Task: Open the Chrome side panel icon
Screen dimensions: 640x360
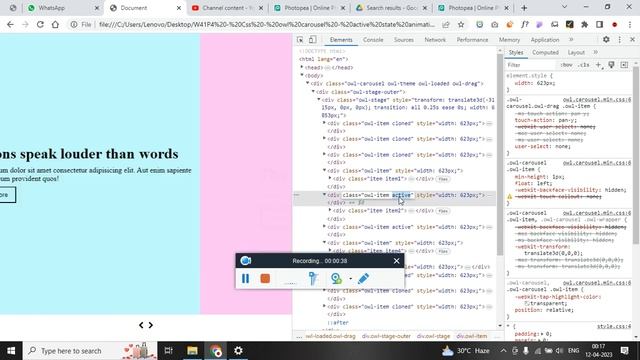Action: point(600,24)
